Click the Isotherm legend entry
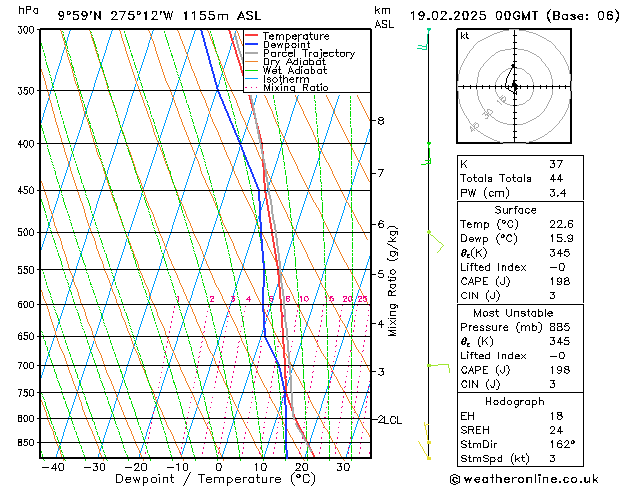The width and height of the screenshot is (629, 486). pyautogui.click(x=277, y=79)
